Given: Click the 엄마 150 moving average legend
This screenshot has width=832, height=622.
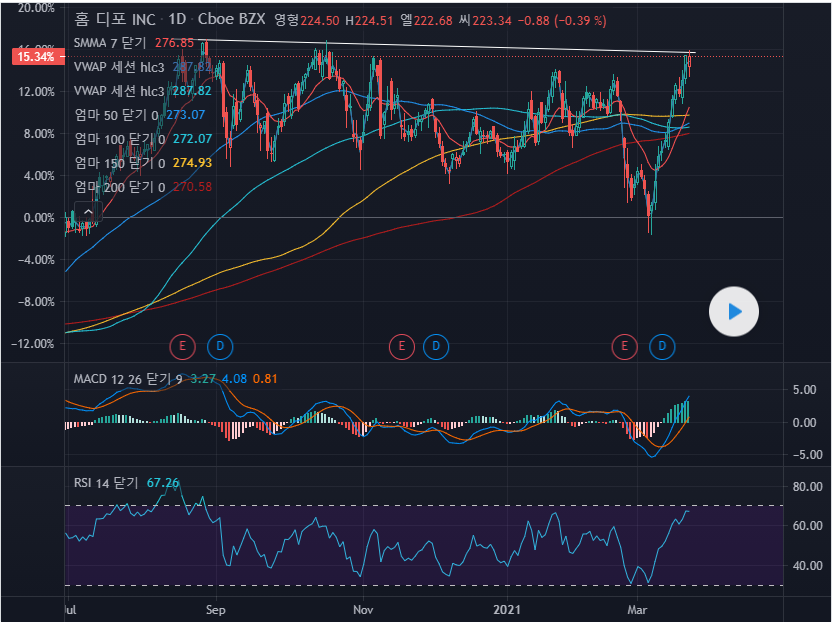Looking at the screenshot, I should 112,163.
